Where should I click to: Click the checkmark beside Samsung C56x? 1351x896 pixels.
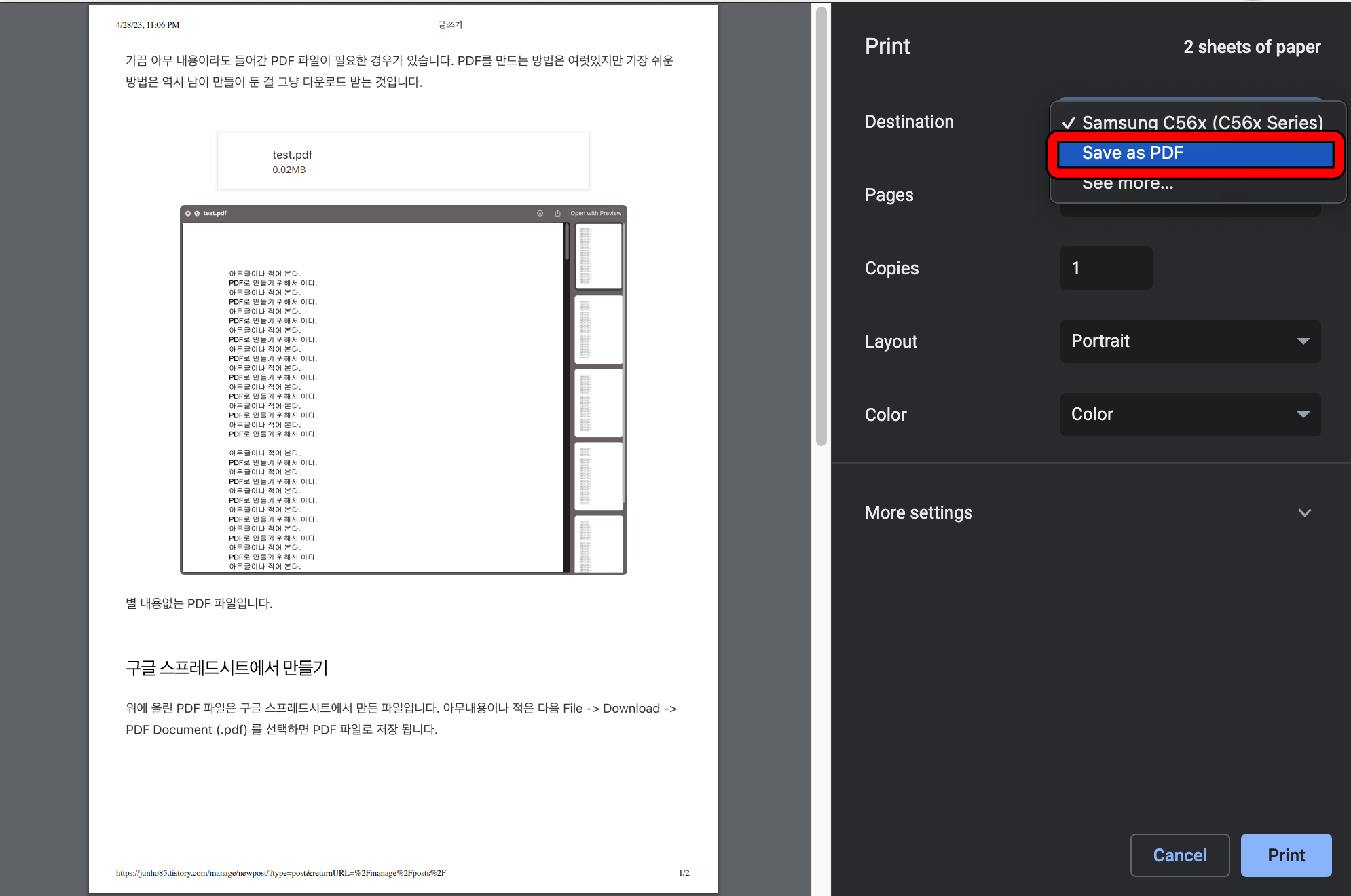click(1069, 123)
